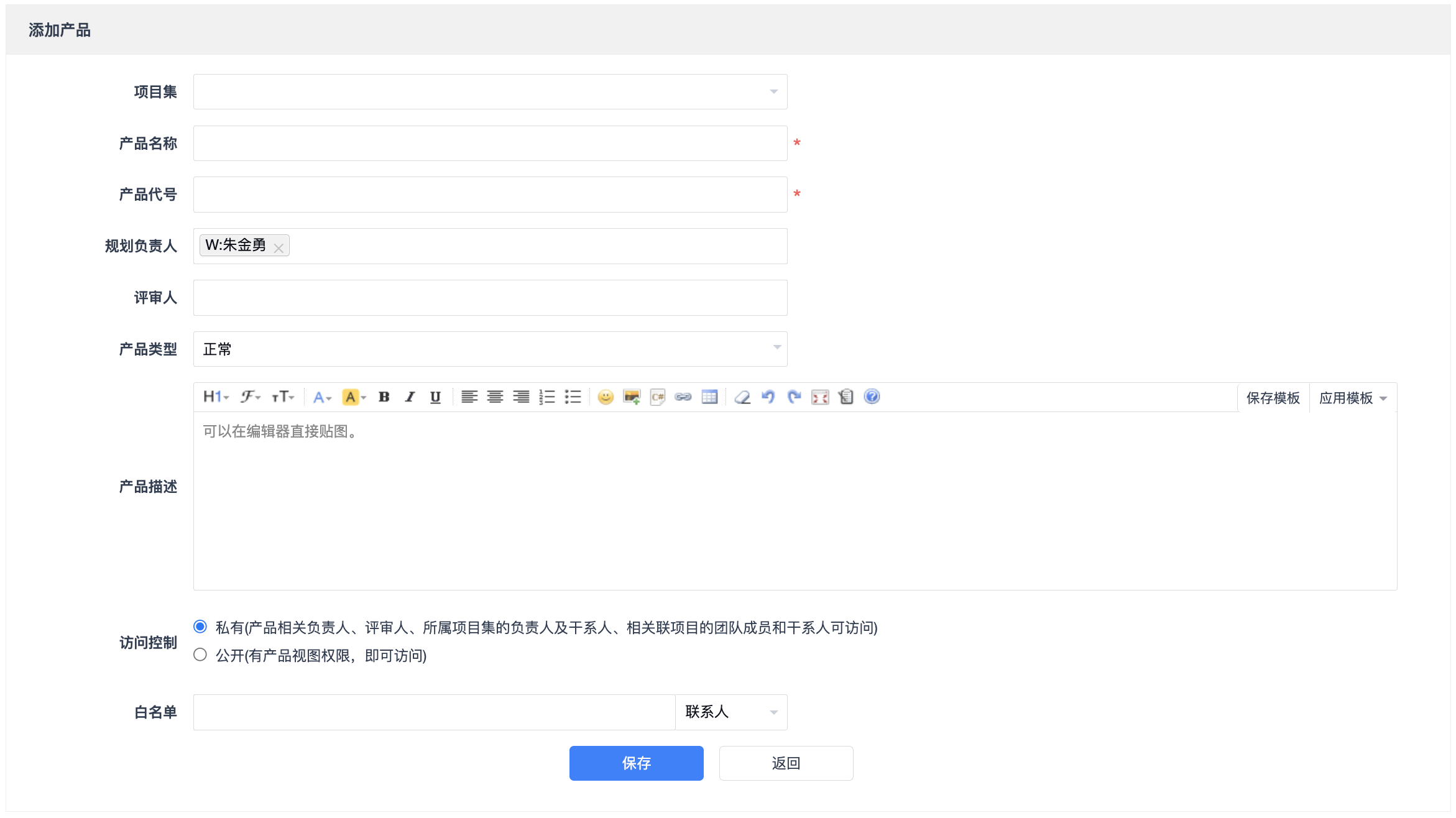
Task: Click the undo arrow icon
Action: point(768,397)
